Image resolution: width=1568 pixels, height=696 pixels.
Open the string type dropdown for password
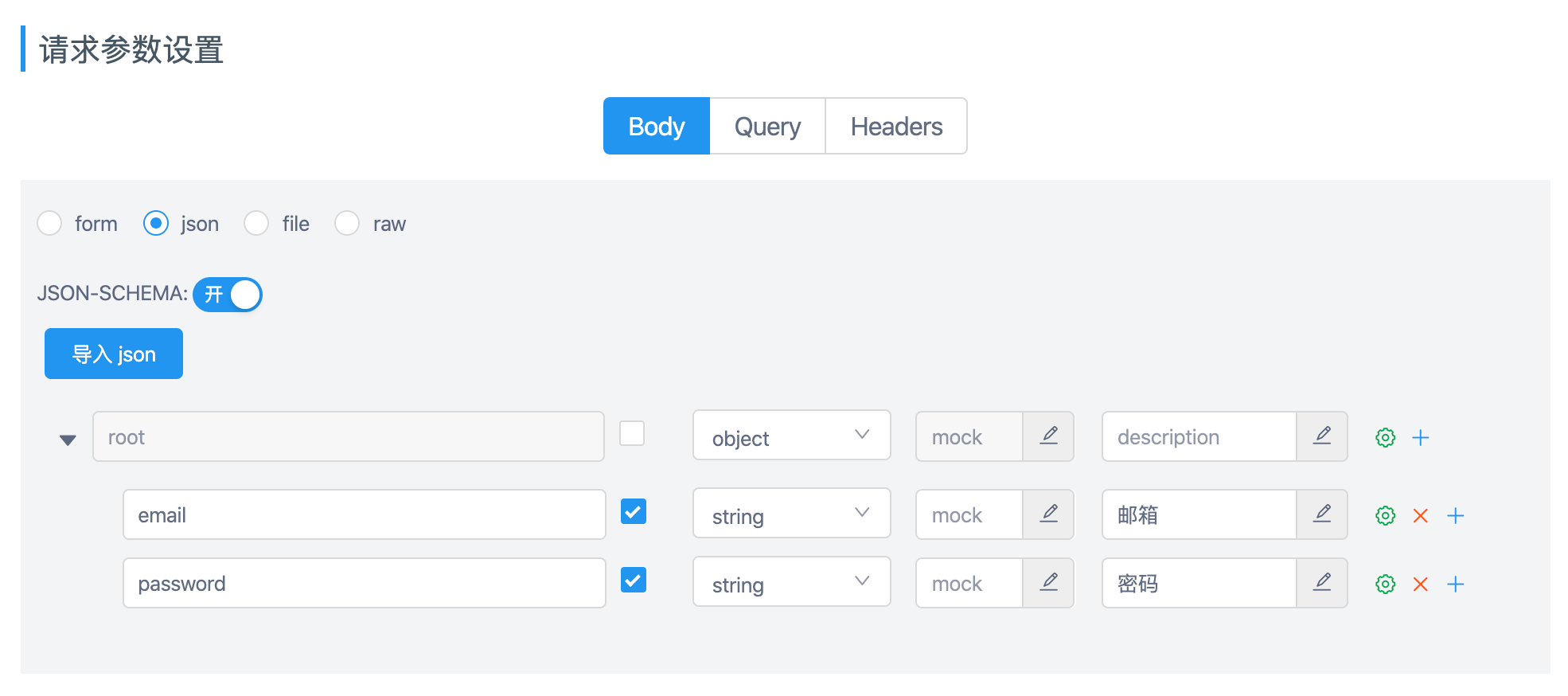click(792, 582)
